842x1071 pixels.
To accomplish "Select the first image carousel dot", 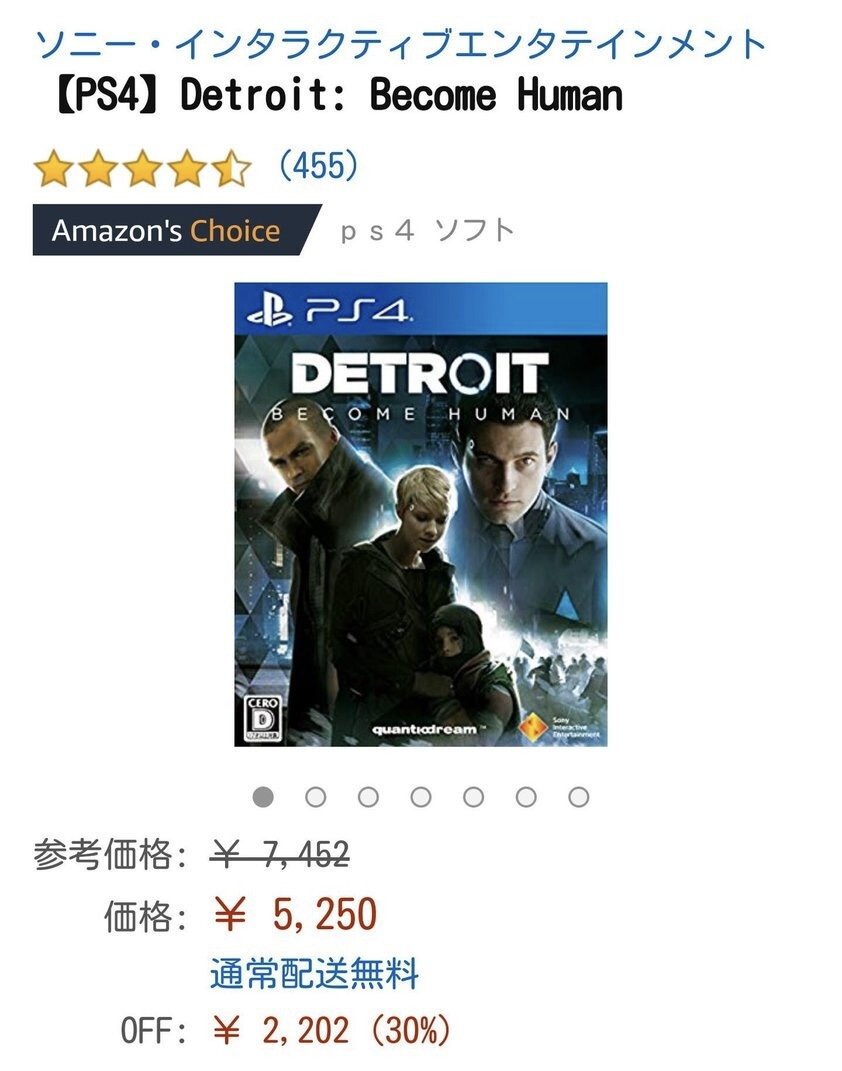I will point(263,796).
